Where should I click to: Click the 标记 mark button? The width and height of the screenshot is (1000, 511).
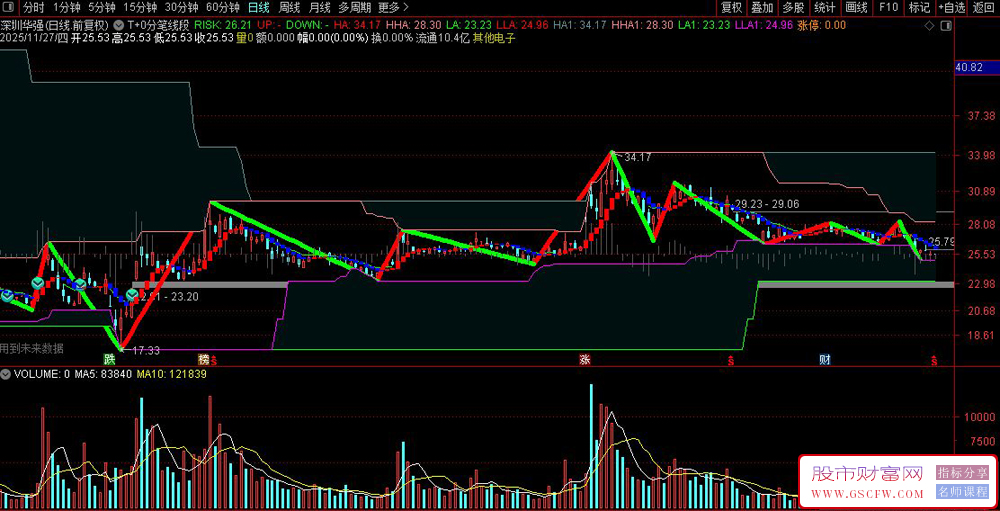pyautogui.click(x=919, y=8)
